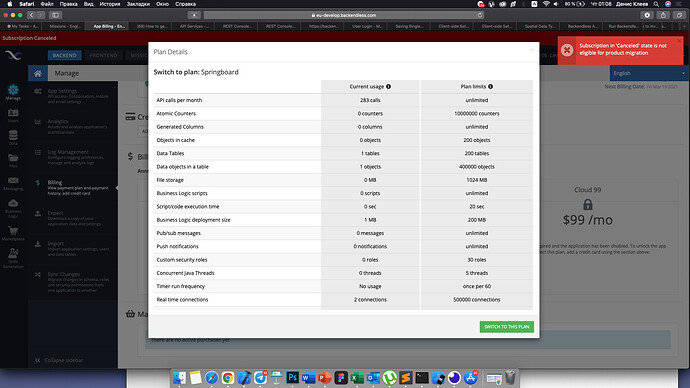
Task: Open the Справка menu
Action: coord(185,4)
